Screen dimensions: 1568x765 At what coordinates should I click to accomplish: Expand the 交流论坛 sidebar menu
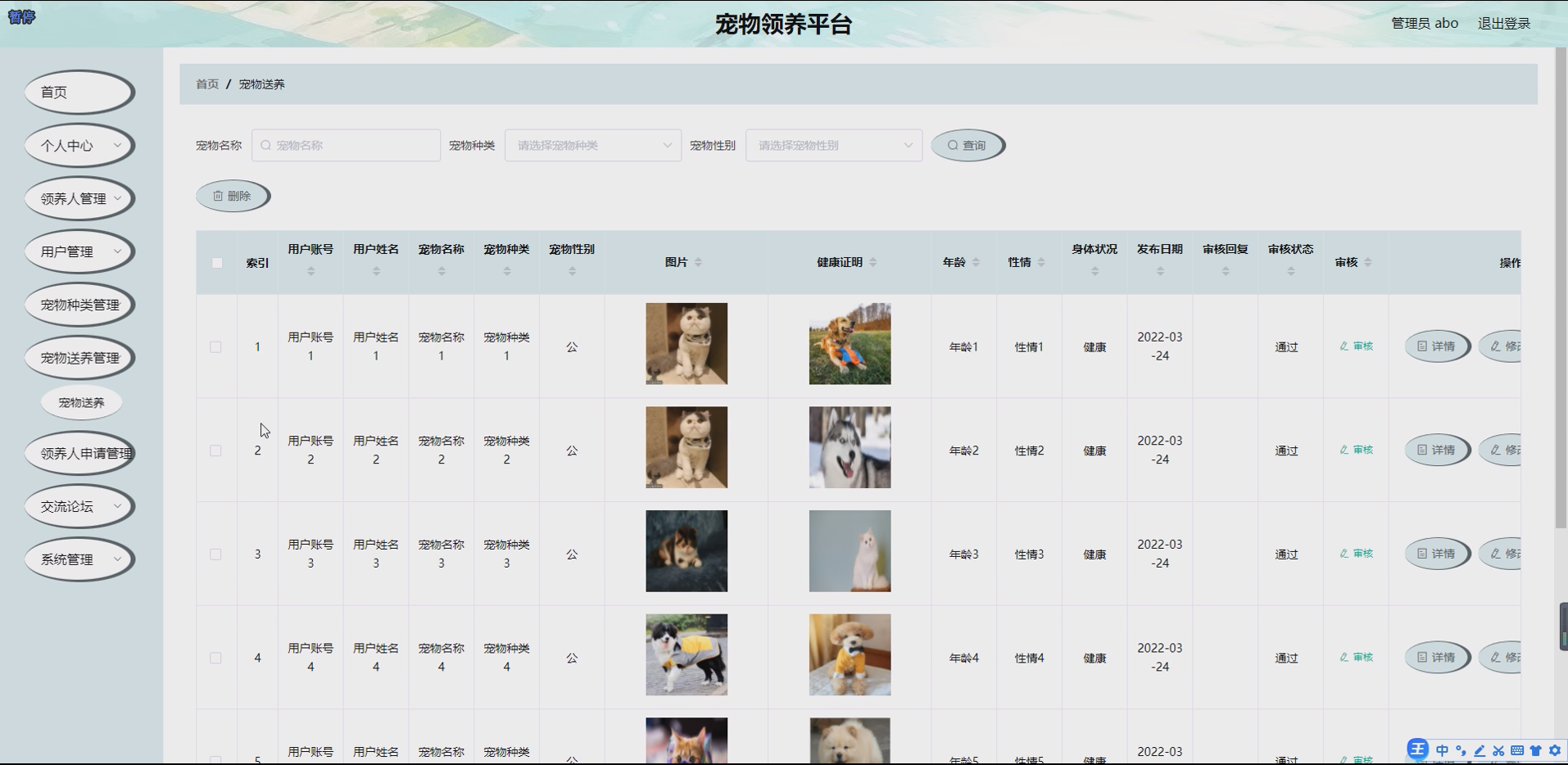[79, 506]
